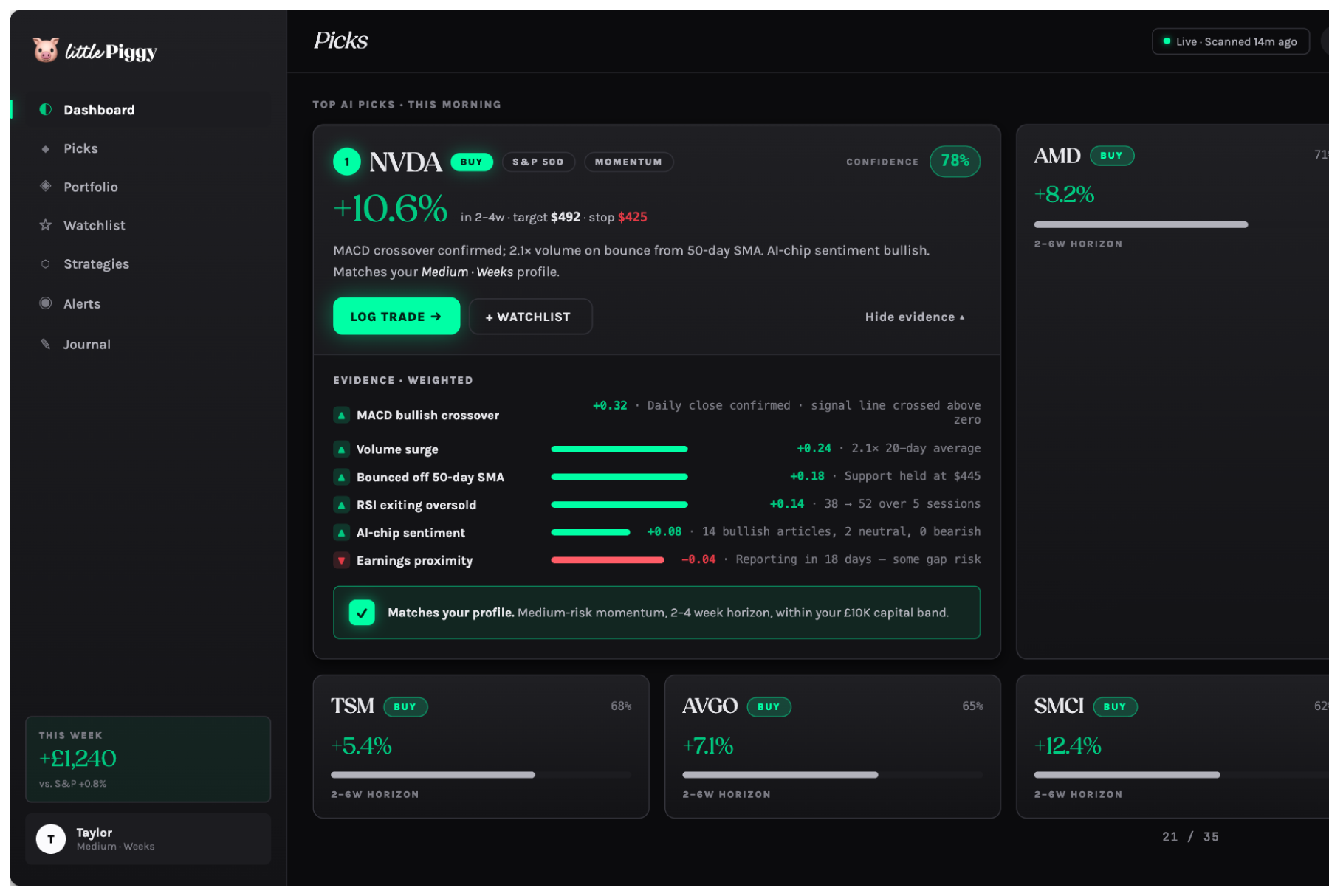Add NVDA with the + WATCHLIST button
Image resolution: width=1329 pixels, height=896 pixels.
tap(530, 317)
